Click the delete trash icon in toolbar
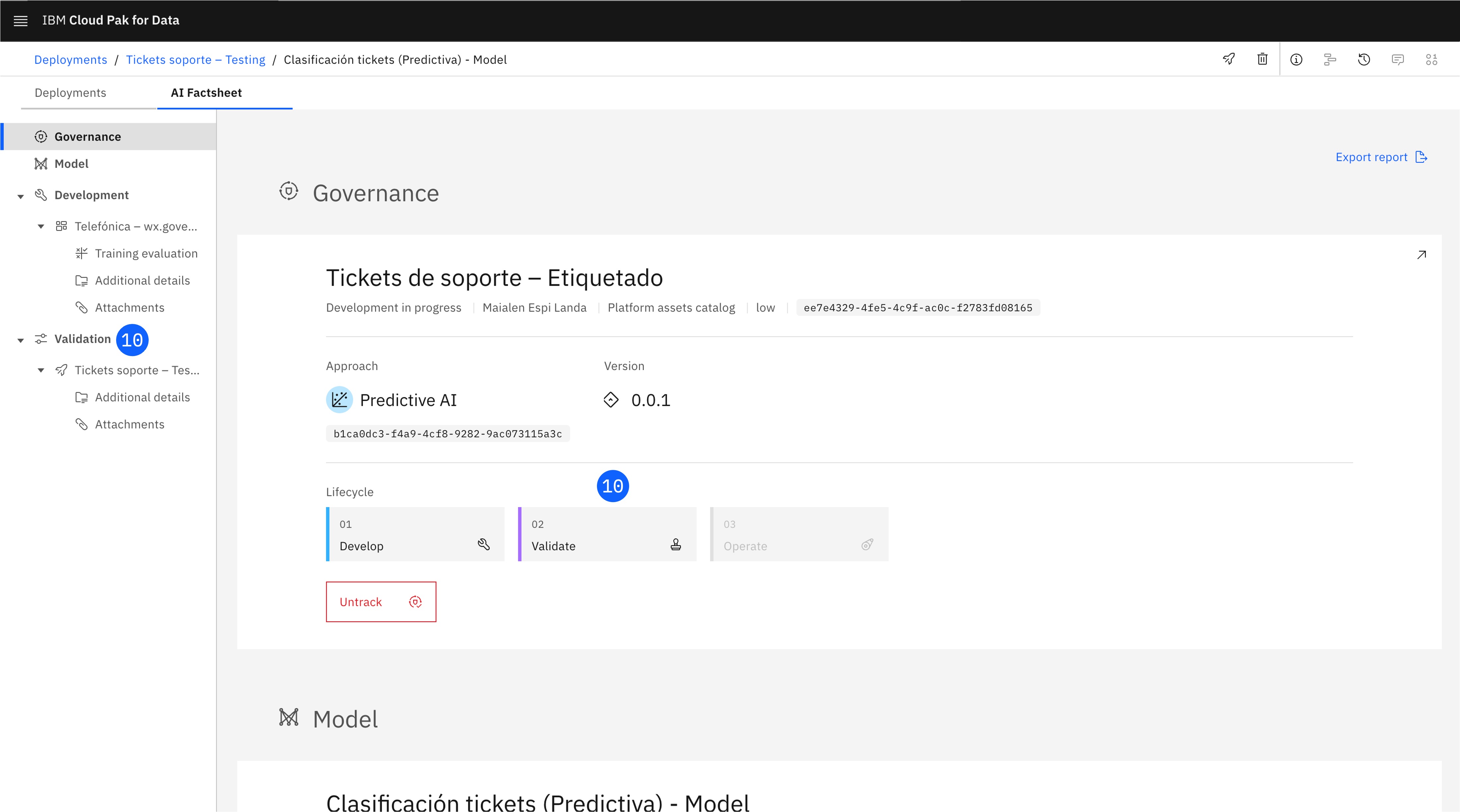 (1262, 59)
